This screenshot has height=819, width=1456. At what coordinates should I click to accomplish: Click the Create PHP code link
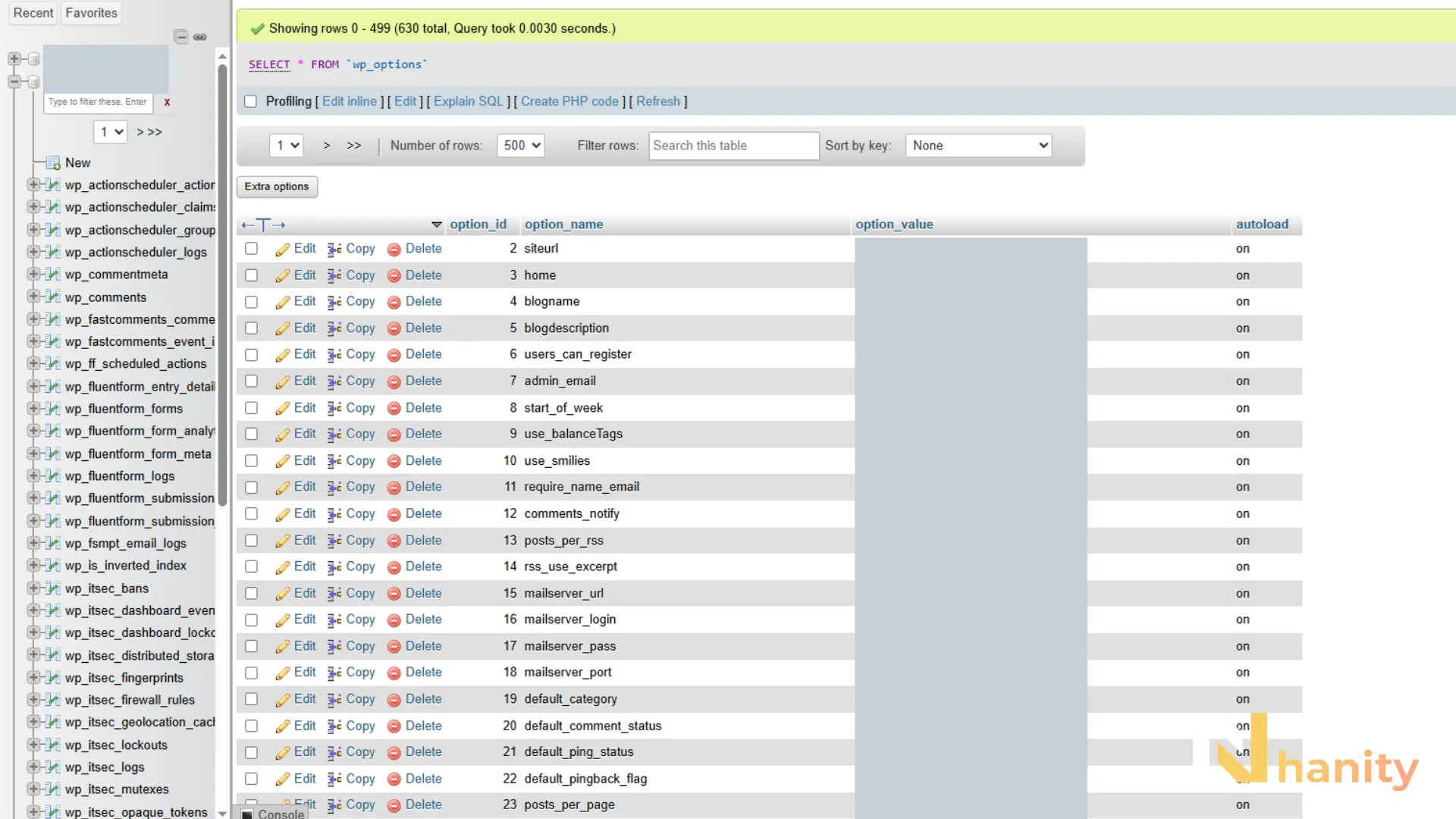(570, 102)
